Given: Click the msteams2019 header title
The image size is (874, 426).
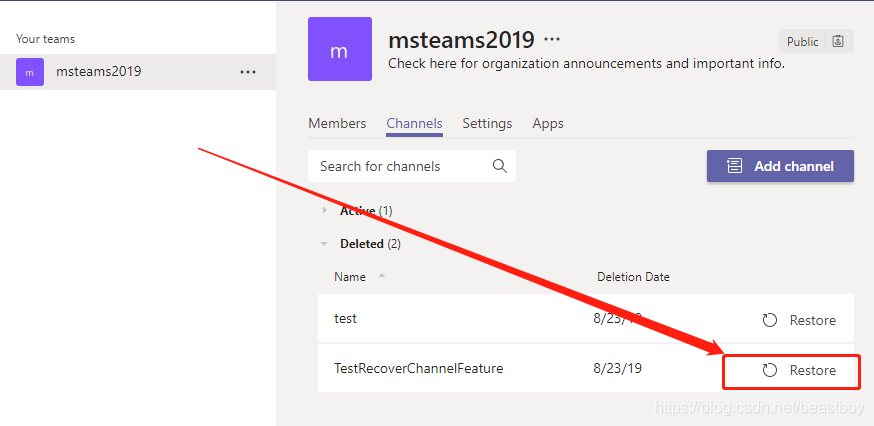Looking at the screenshot, I should (461, 40).
